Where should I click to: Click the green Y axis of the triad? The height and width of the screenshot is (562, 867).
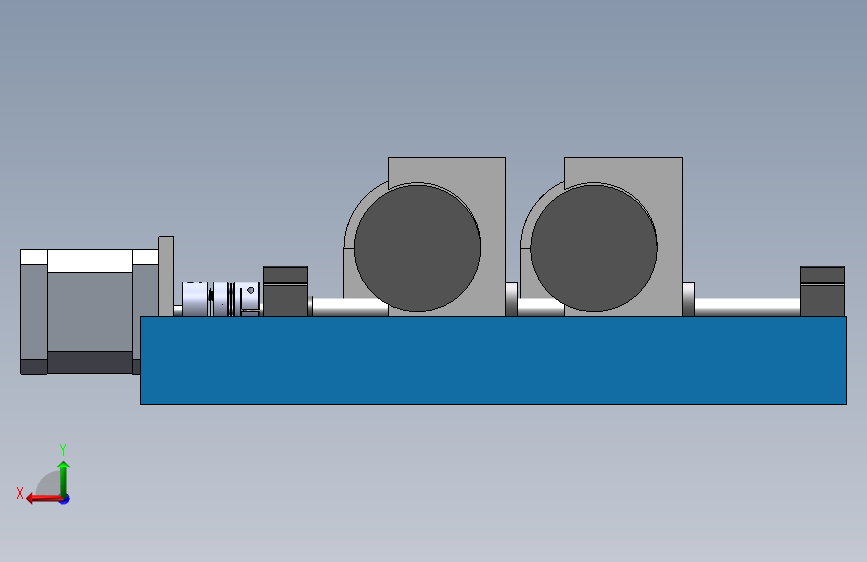coord(64,479)
